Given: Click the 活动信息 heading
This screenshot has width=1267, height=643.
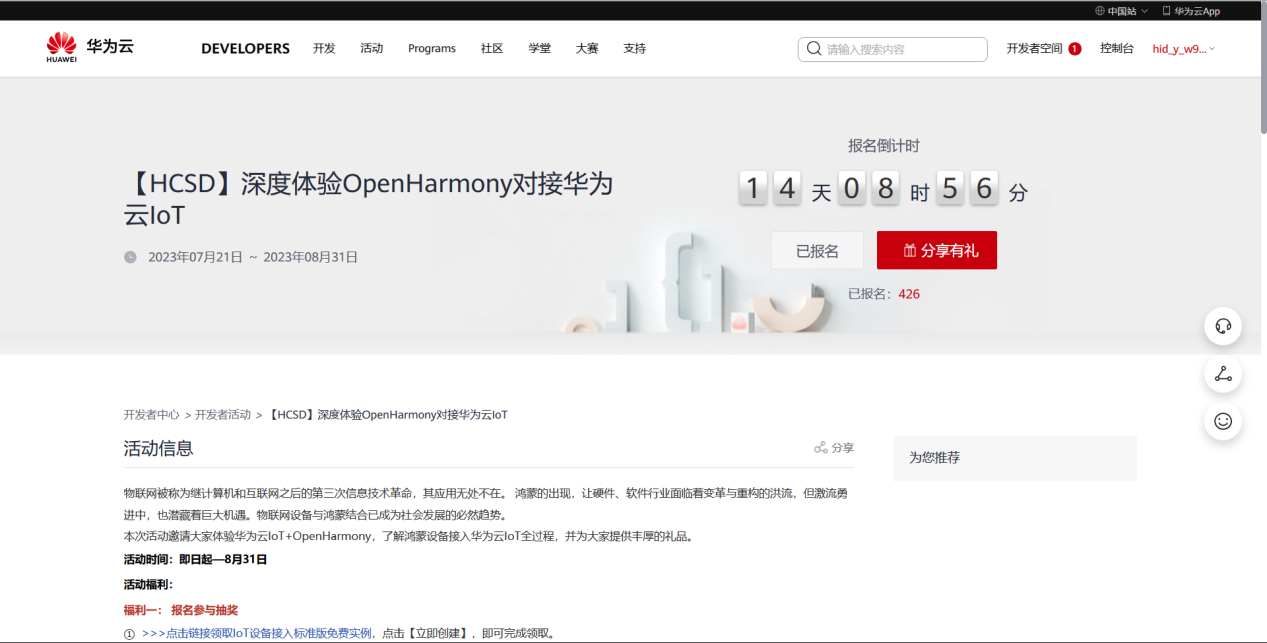Looking at the screenshot, I should [158, 448].
